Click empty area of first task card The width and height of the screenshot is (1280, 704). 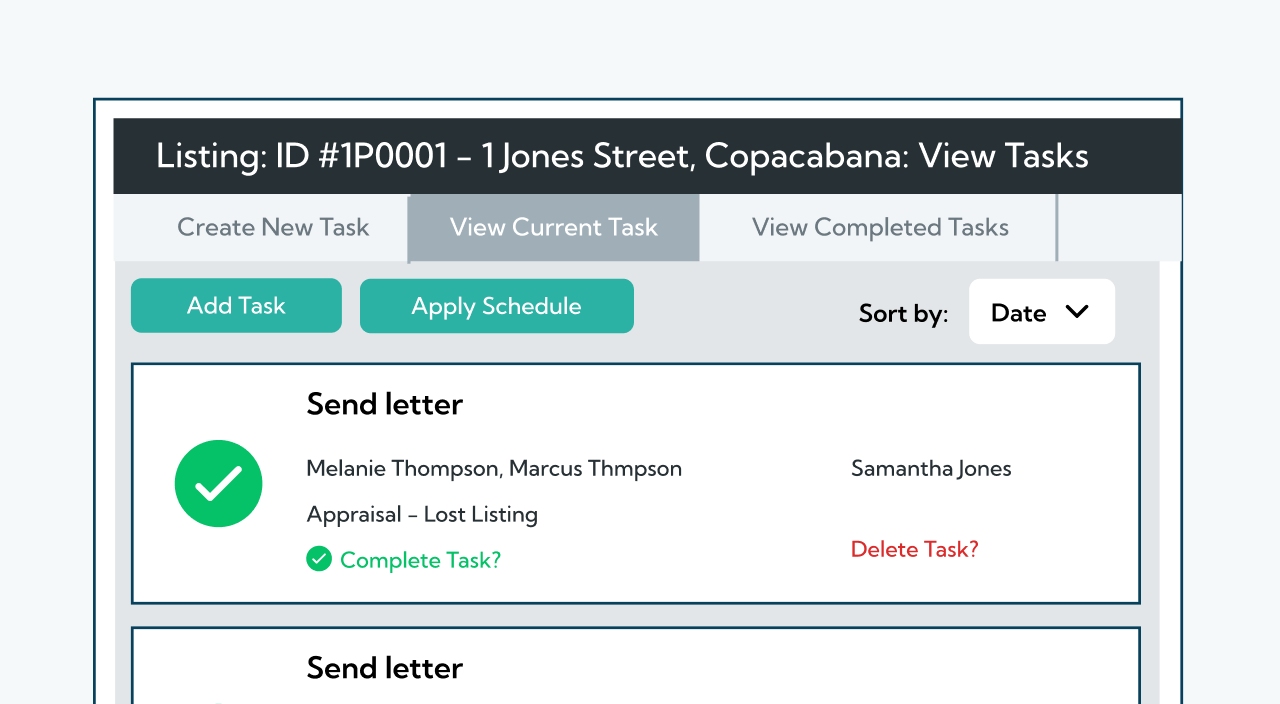click(700, 420)
